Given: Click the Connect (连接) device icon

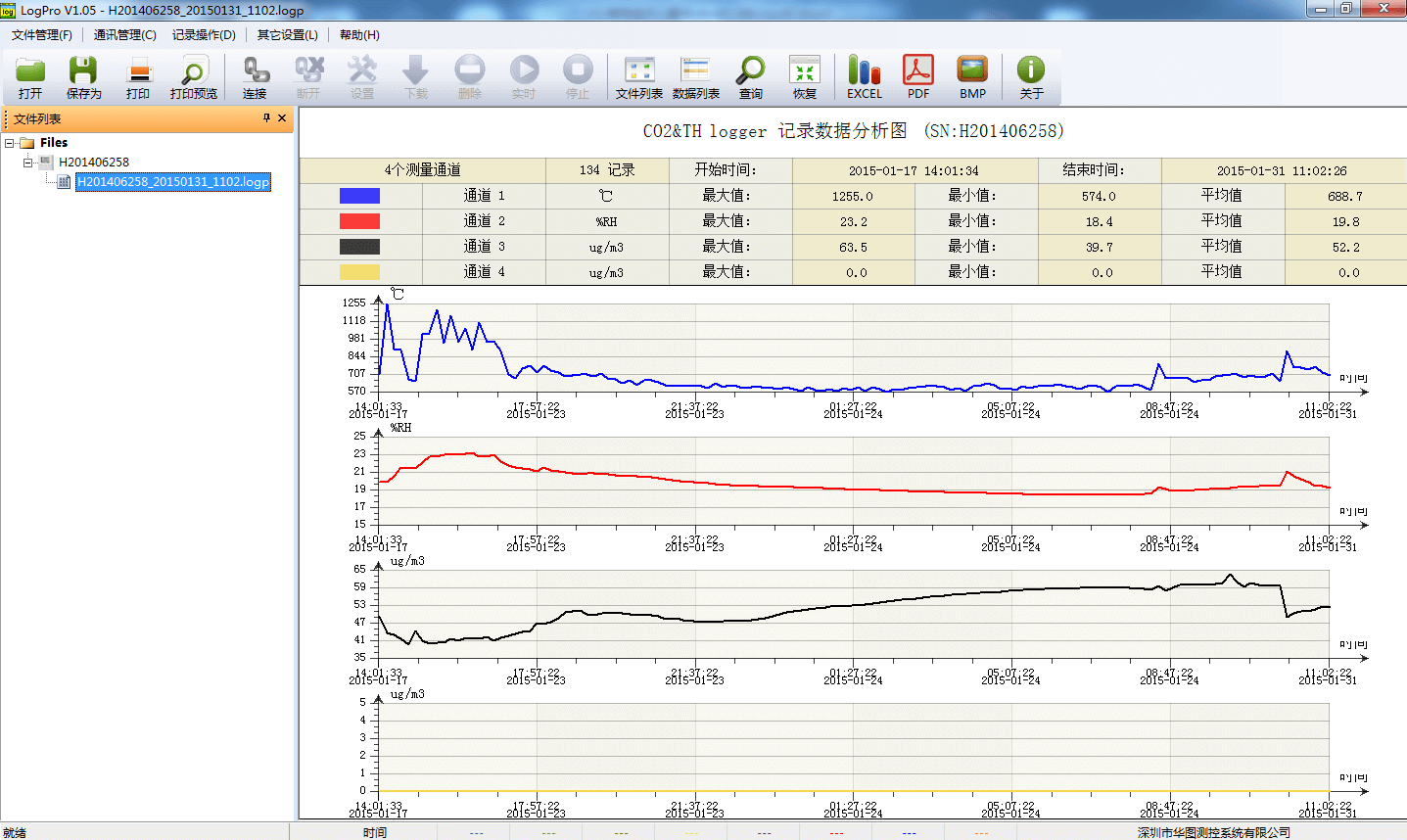Looking at the screenshot, I should [x=255, y=76].
